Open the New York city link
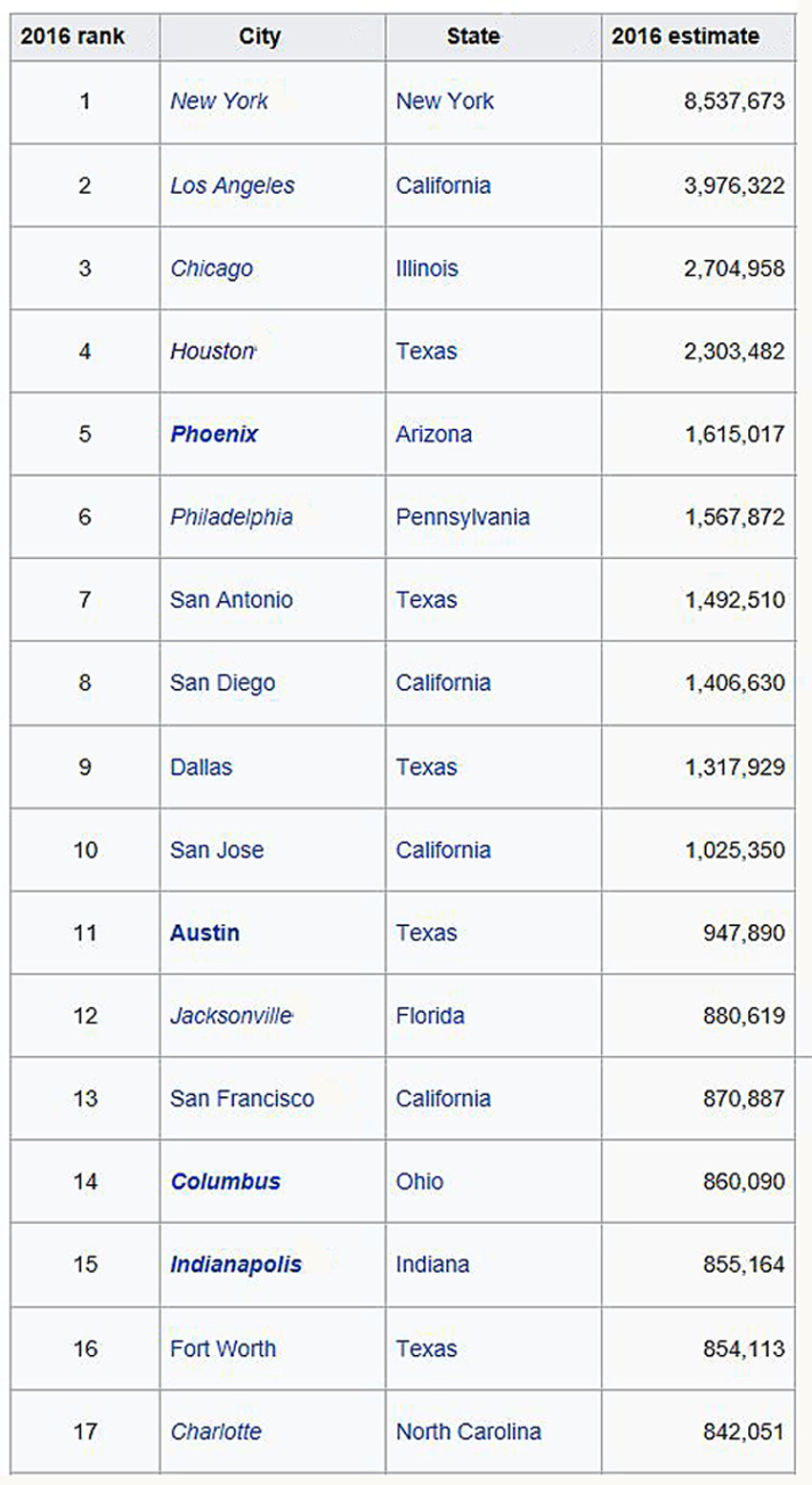Screen dimensions: 812x1485 [x=219, y=101]
